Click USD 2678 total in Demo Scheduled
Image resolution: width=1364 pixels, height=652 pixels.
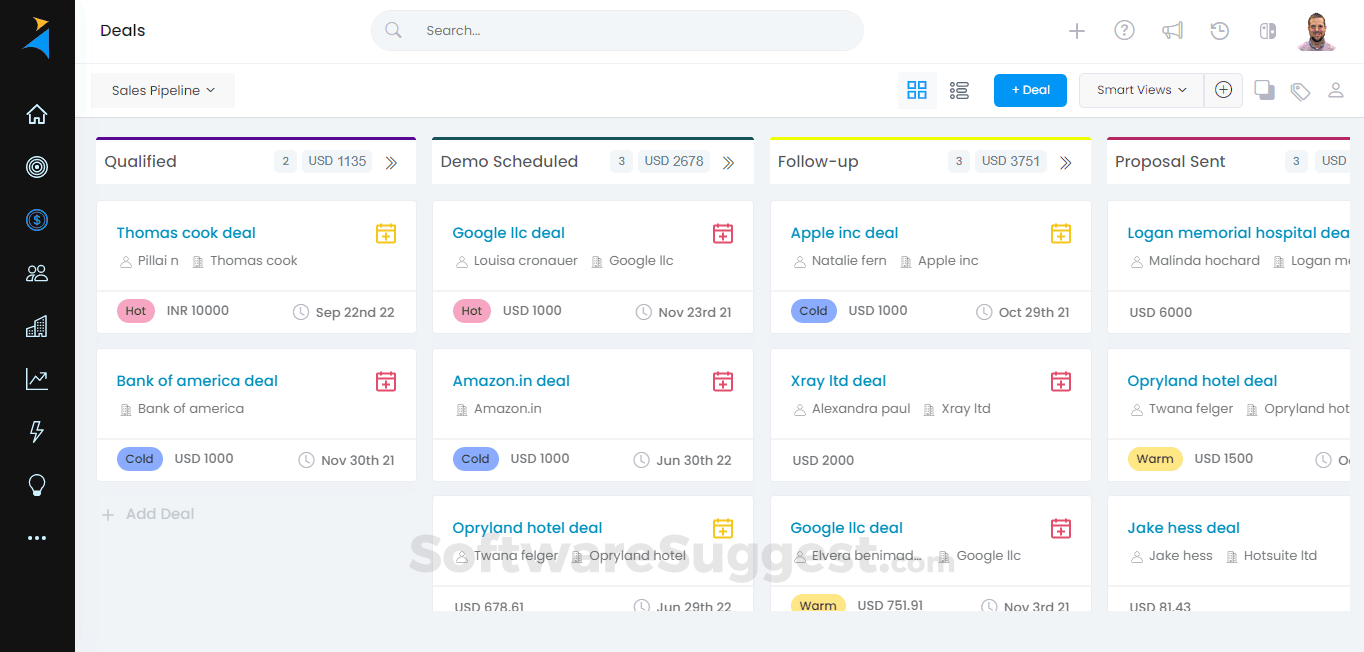674,161
